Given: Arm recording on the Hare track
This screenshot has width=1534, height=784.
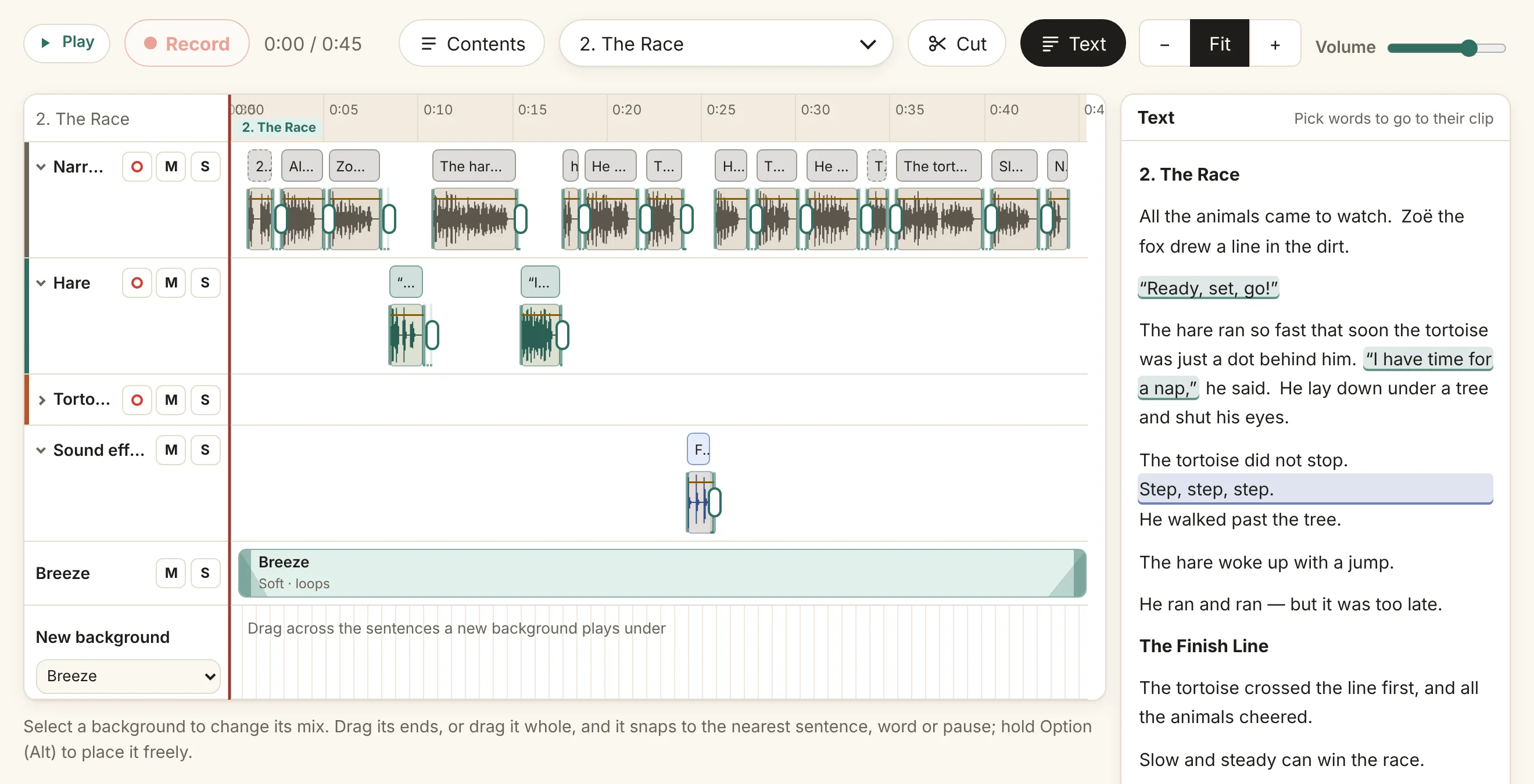Looking at the screenshot, I should (x=137, y=283).
